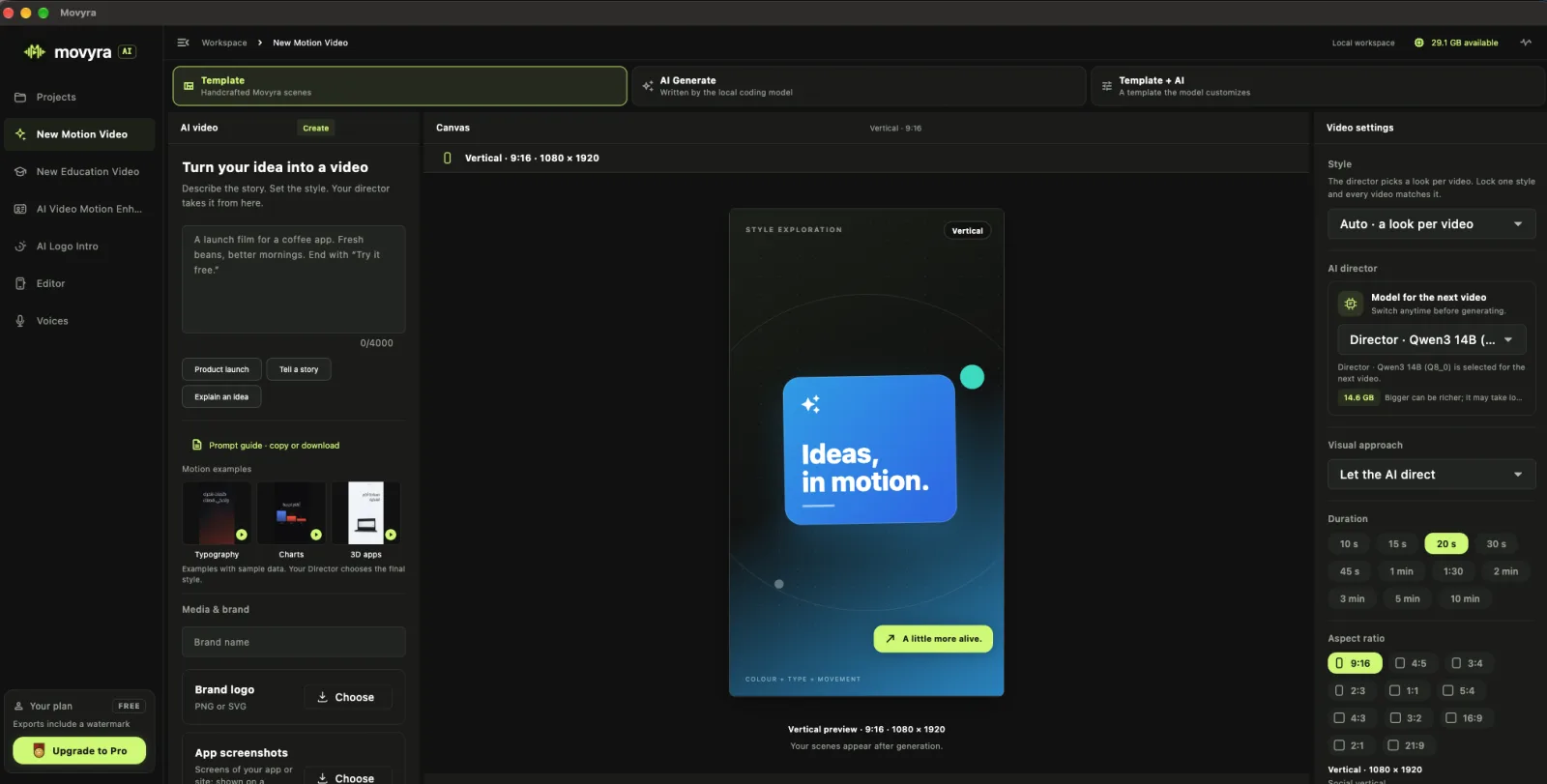Expand the Auto look per video dropdown
The image size is (1547, 784).
(1431, 224)
